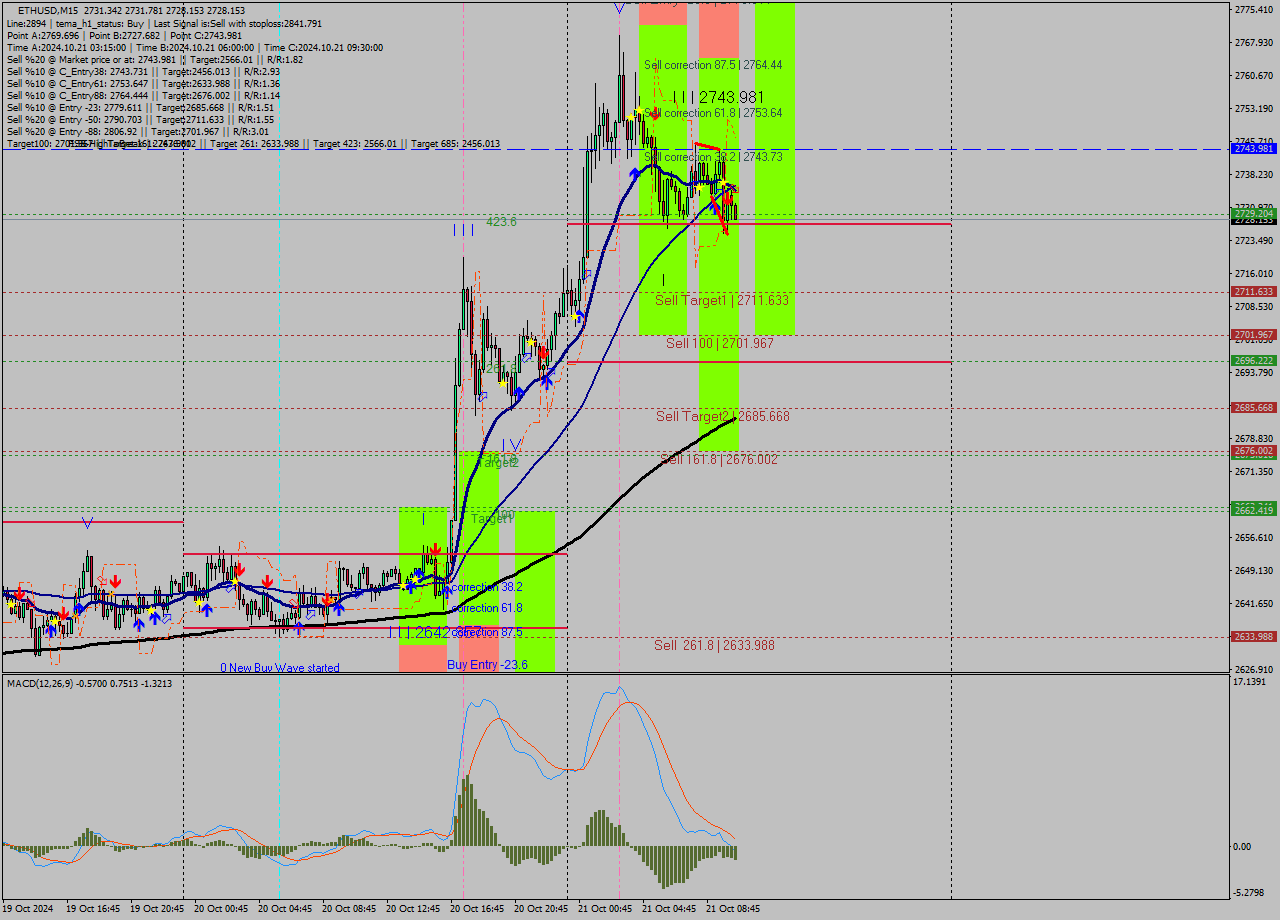Select the '20 Oct 08:45' time axis label
Screen dimensions: 1280x920
[349, 909]
